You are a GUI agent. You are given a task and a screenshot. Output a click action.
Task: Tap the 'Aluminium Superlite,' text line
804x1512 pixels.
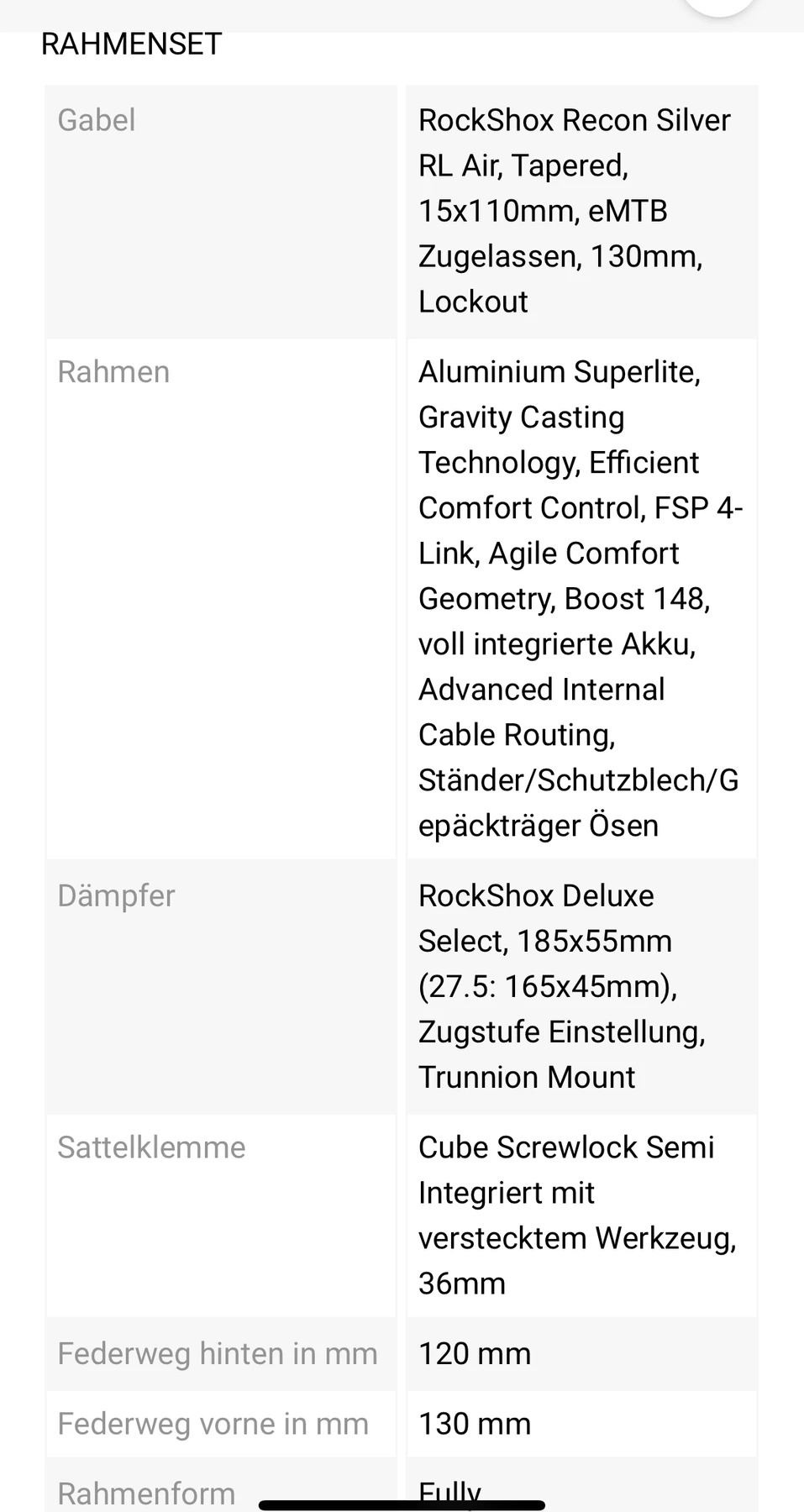tap(560, 371)
